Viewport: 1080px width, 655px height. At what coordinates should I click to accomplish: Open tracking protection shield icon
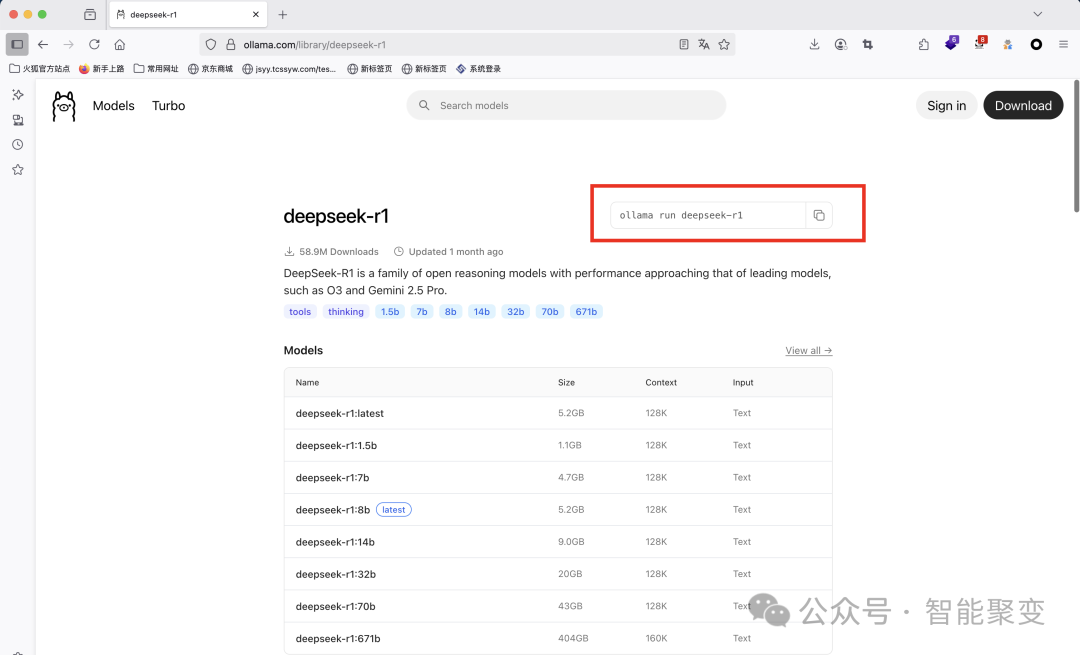211,44
